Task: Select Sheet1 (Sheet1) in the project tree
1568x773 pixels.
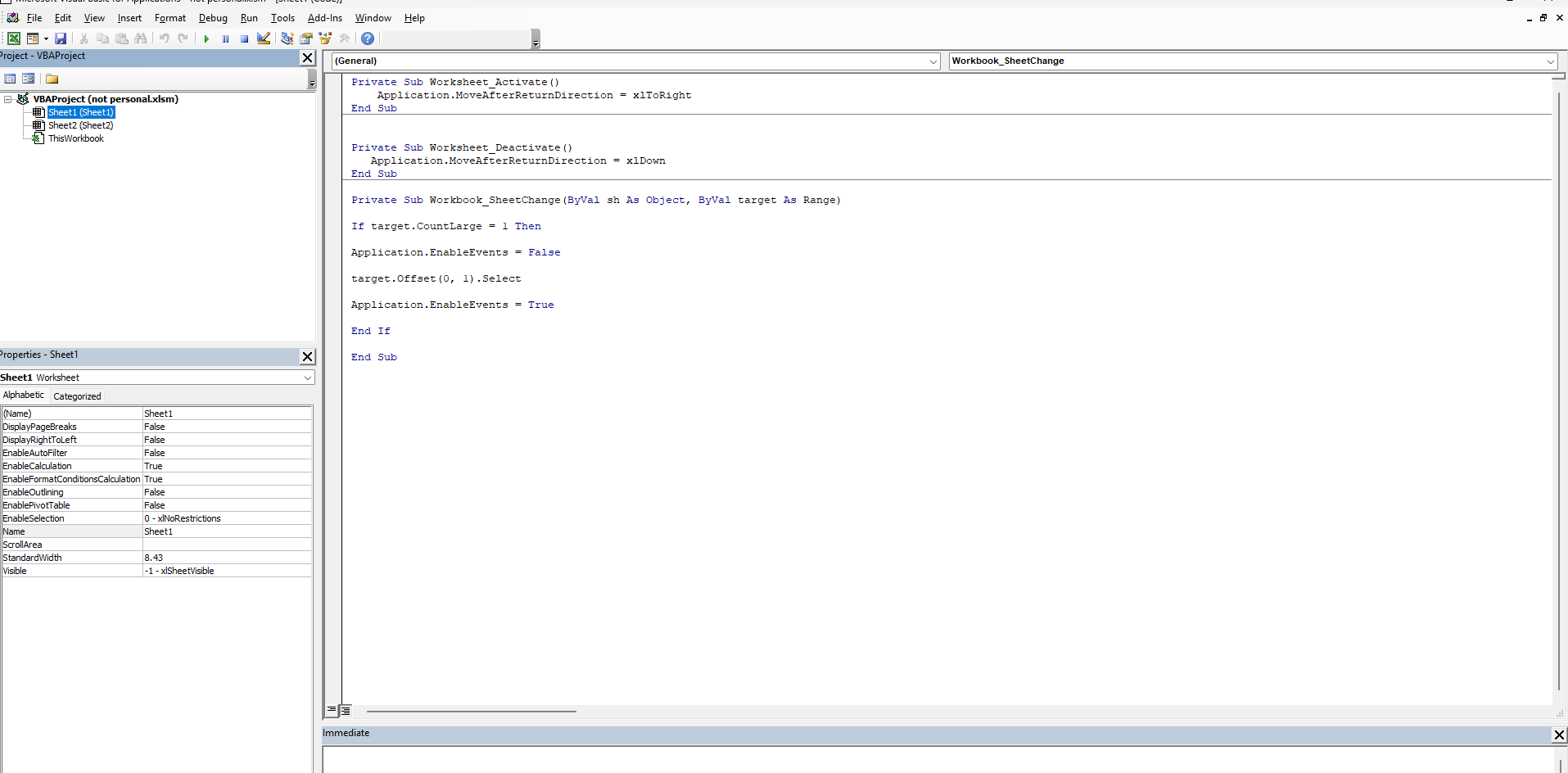Action: click(81, 112)
